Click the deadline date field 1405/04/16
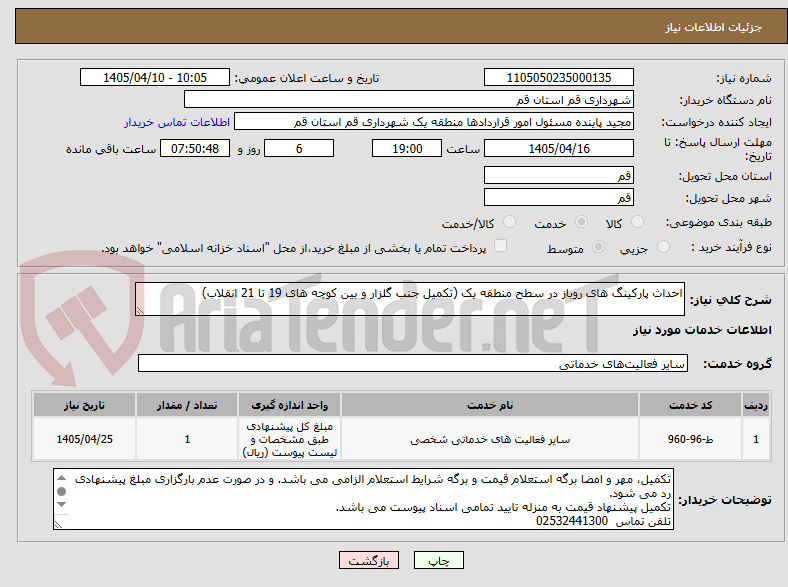The height and width of the screenshot is (587, 788). [558, 149]
